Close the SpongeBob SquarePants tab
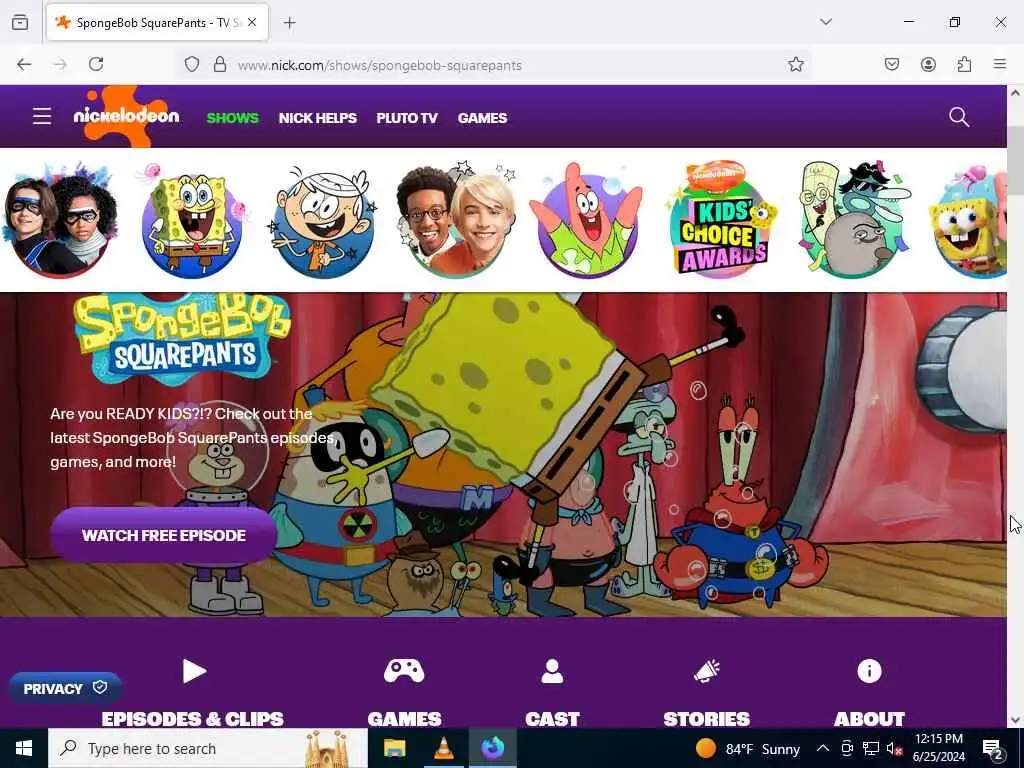This screenshot has width=1024, height=768. point(252,22)
